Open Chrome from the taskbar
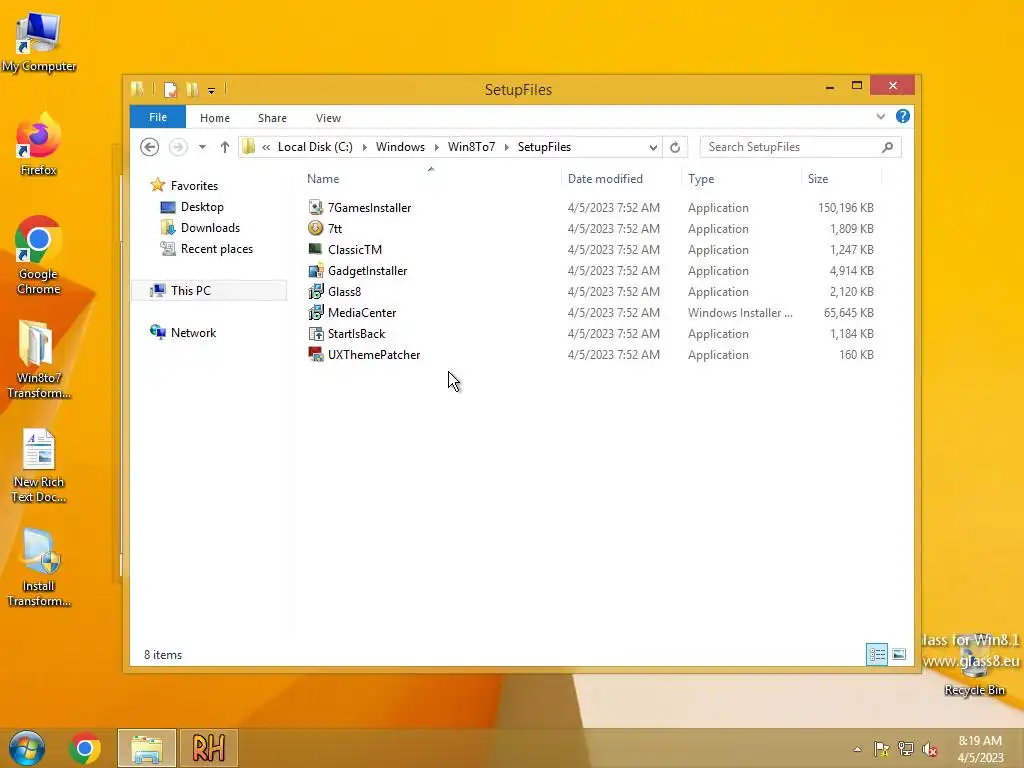Screen dimensions: 1024x768 pos(84,748)
